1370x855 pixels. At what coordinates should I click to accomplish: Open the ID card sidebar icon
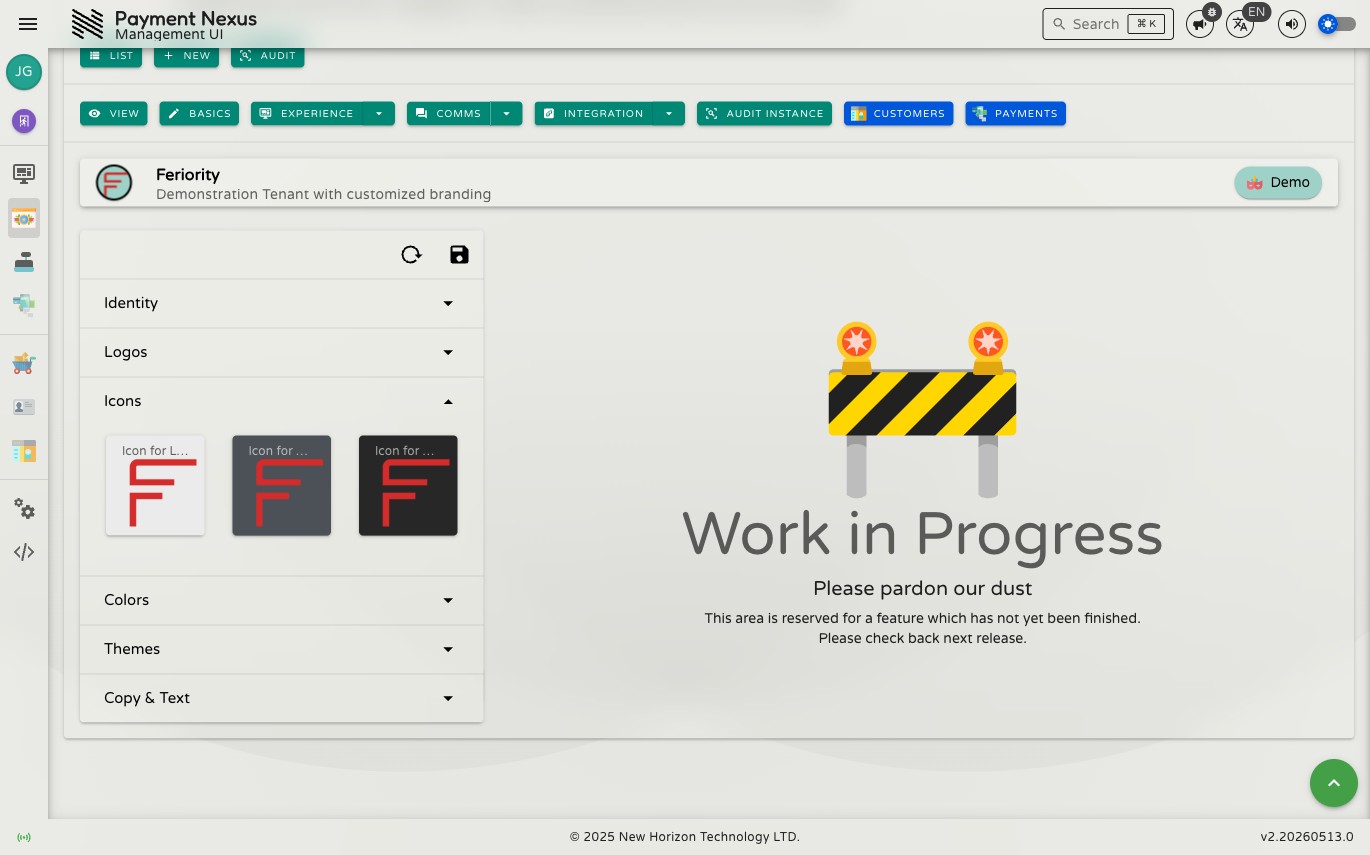[x=24, y=407]
